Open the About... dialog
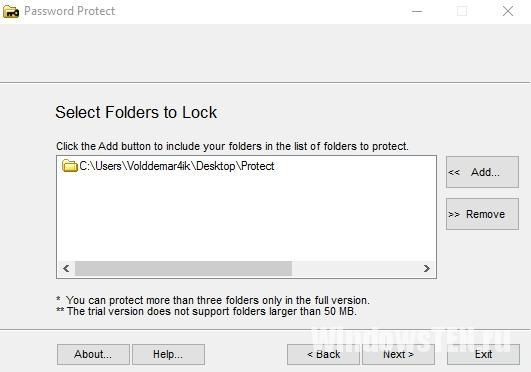Viewport: 531px width, 372px height. pos(93,354)
